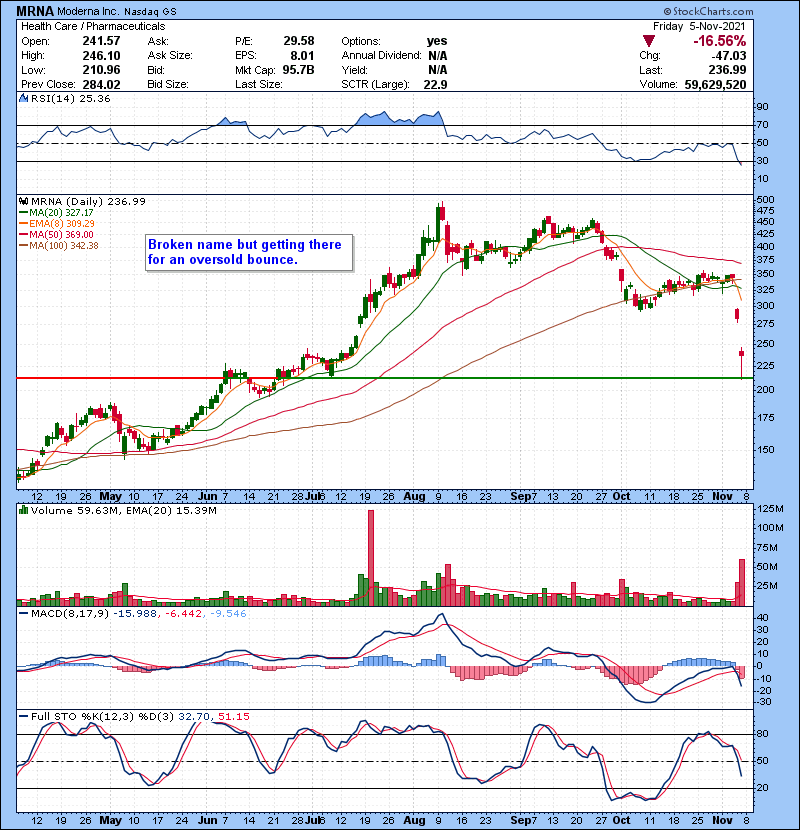Click the tallest red volume bar in July
This screenshot has width=800, height=830.
tap(371, 558)
